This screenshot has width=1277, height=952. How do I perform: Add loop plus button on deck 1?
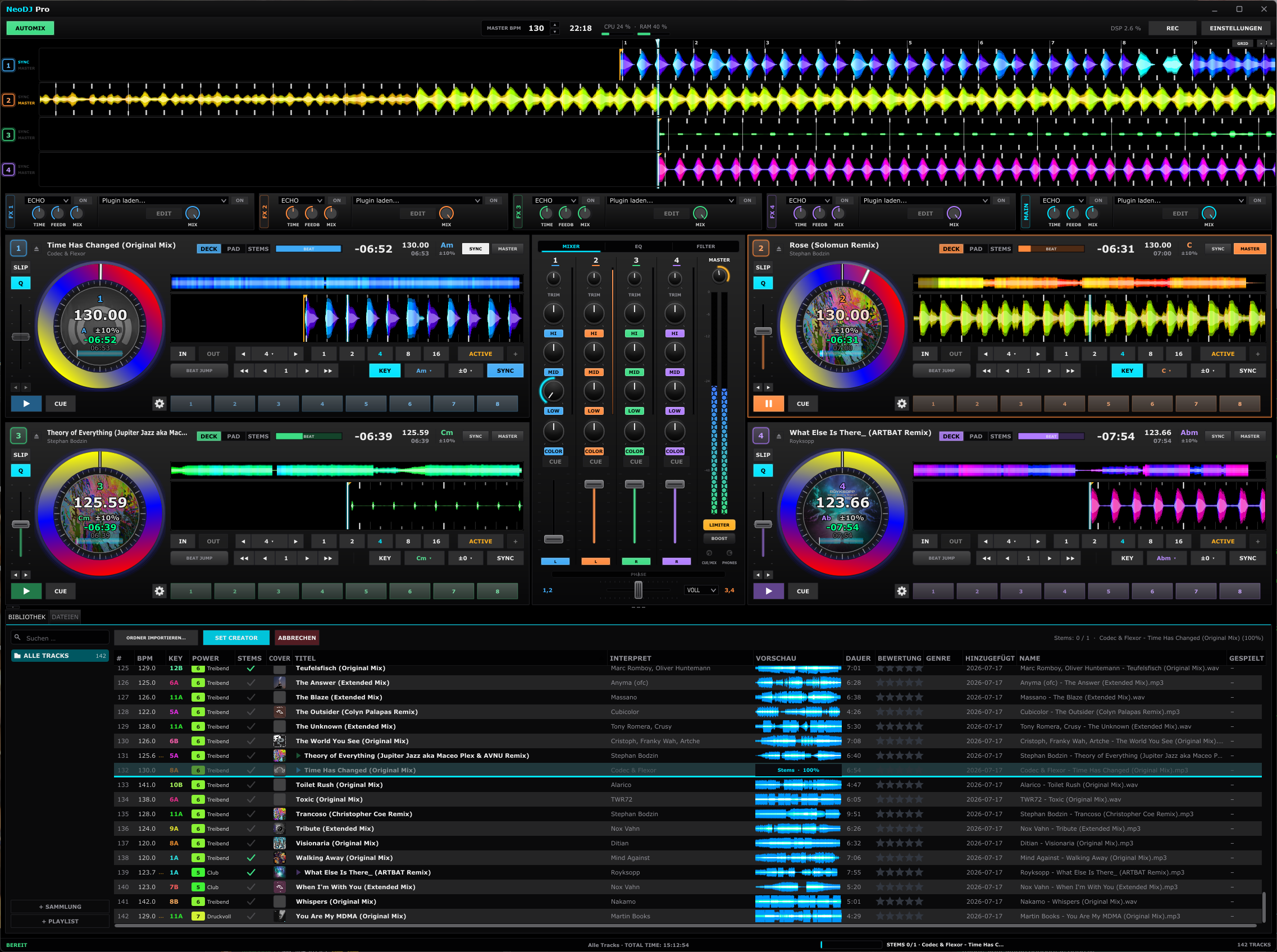[x=516, y=354]
